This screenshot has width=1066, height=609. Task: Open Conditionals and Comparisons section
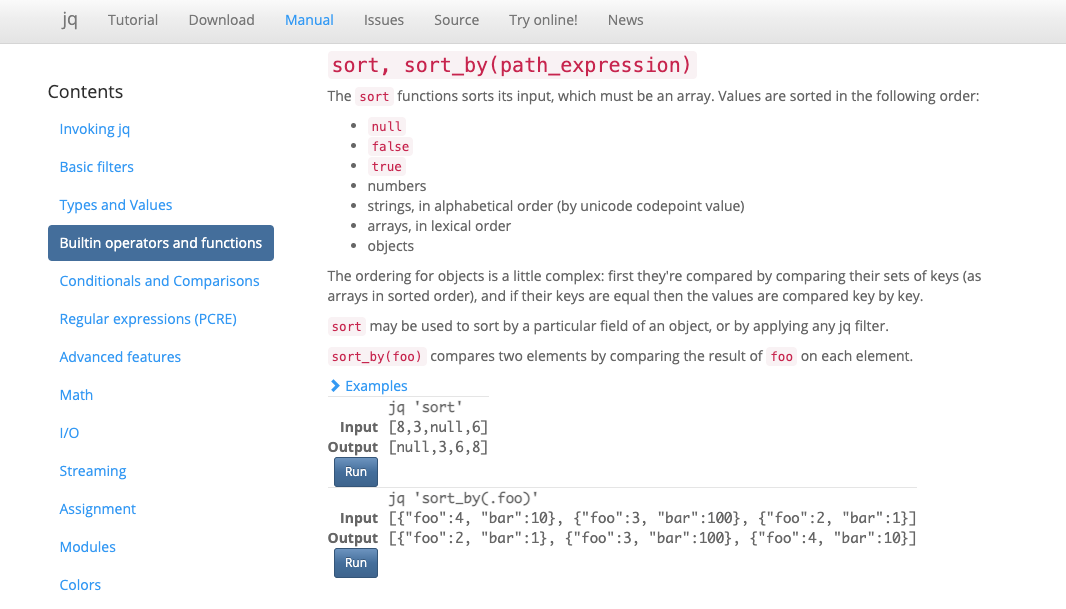point(159,280)
